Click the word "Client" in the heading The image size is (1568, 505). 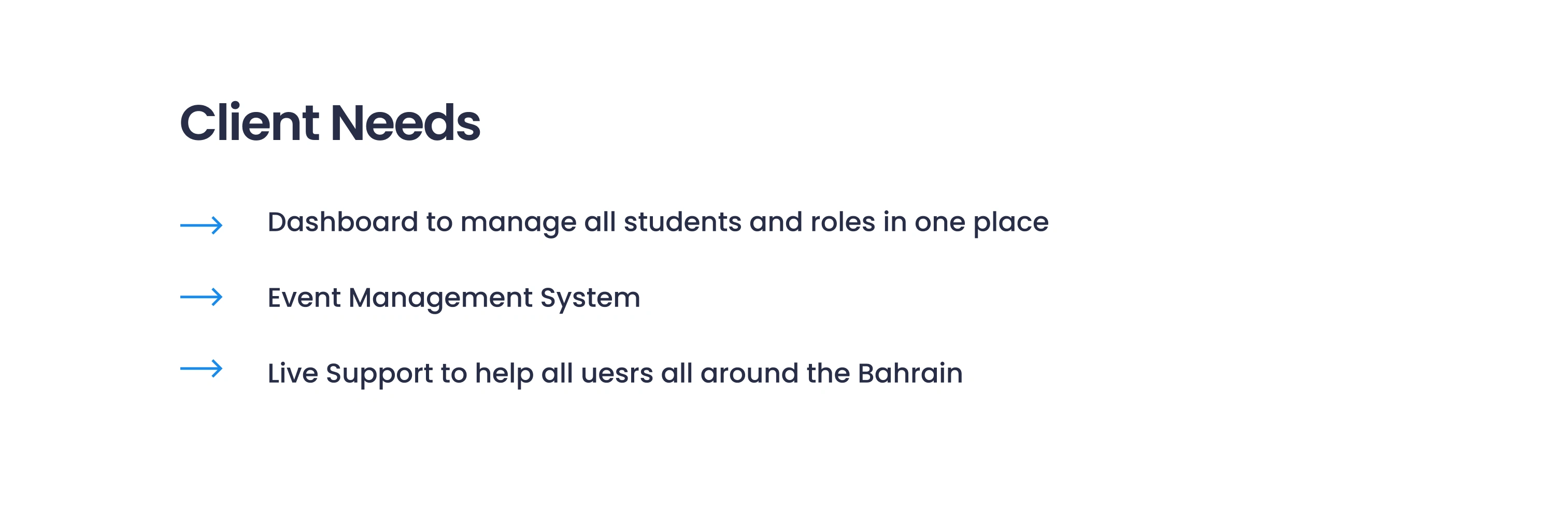[250, 123]
